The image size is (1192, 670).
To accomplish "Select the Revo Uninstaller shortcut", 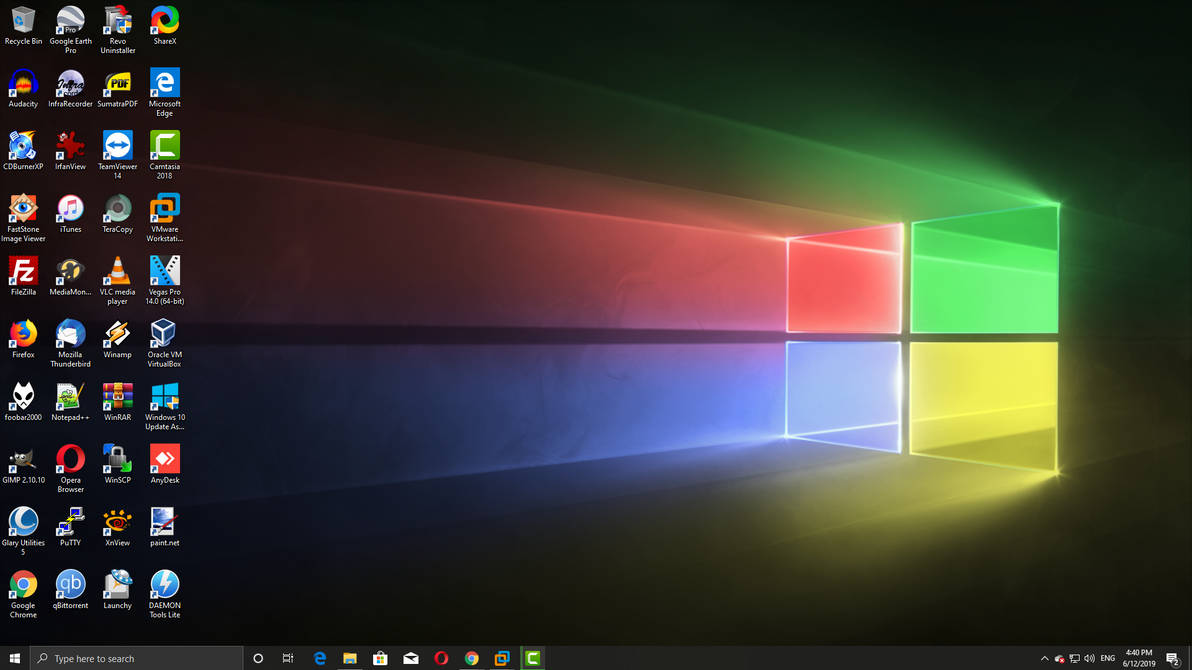I will point(118,30).
